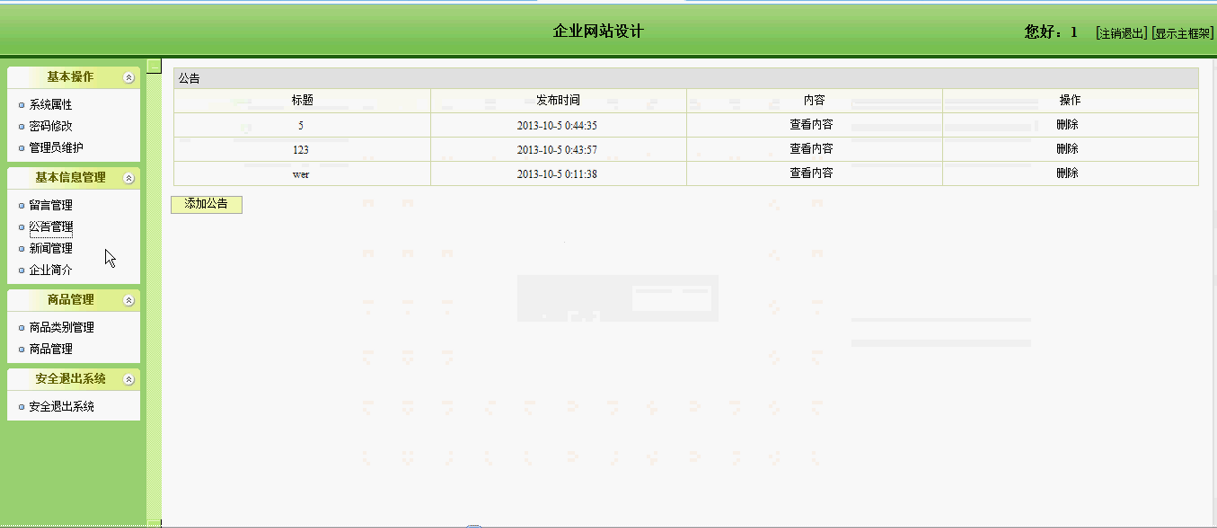This screenshot has width=1217, height=528.
Task: Click the 内容 column header
Action: click(814, 101)
